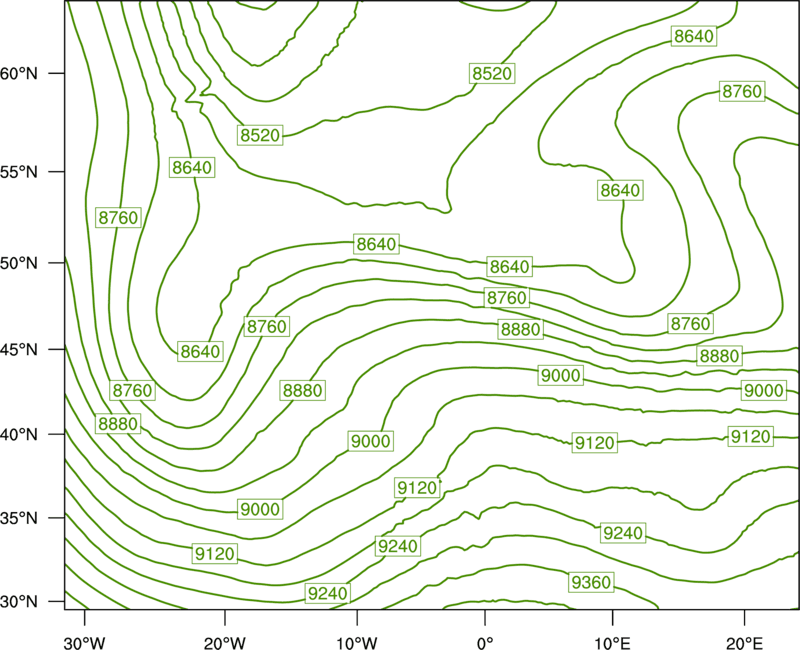This screenshot has height=650, width=800.
Task: Click the 45°N latitude axis label
Action: click(19, 349)
